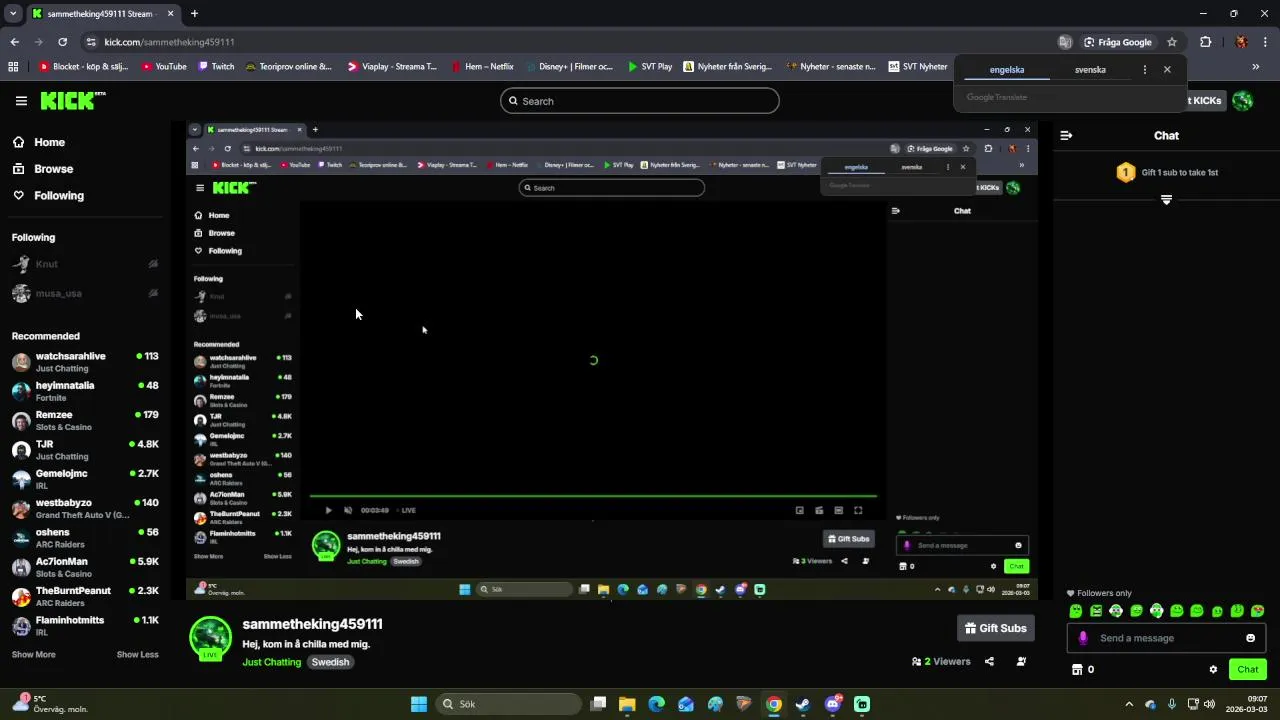Viewport: 1280px width, 720px height.
Task: Expand the gift leaderboard chevron
Action: click(x=1166, y=200)
